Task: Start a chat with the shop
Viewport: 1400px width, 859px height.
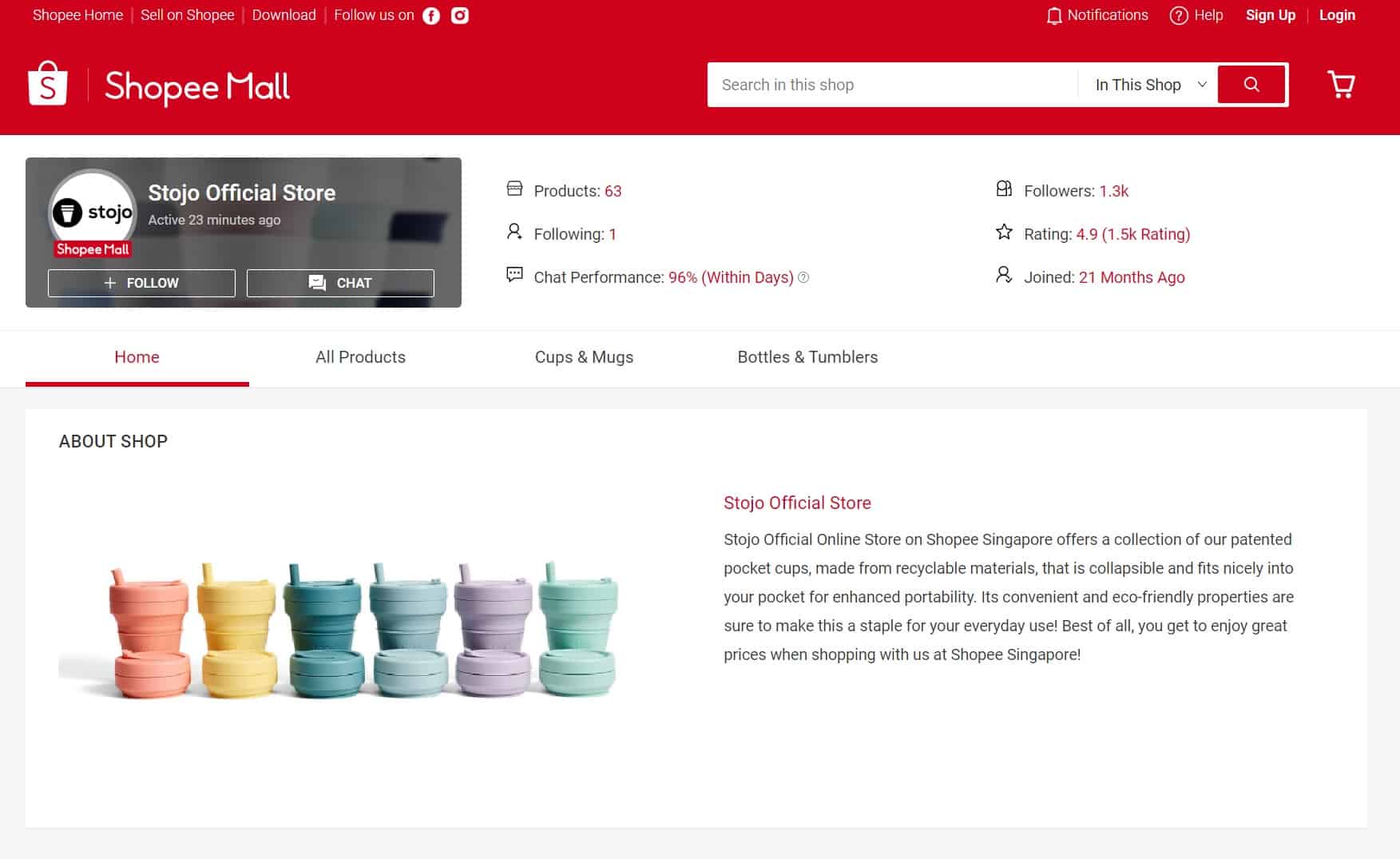Action: click(x=340, y=283)
